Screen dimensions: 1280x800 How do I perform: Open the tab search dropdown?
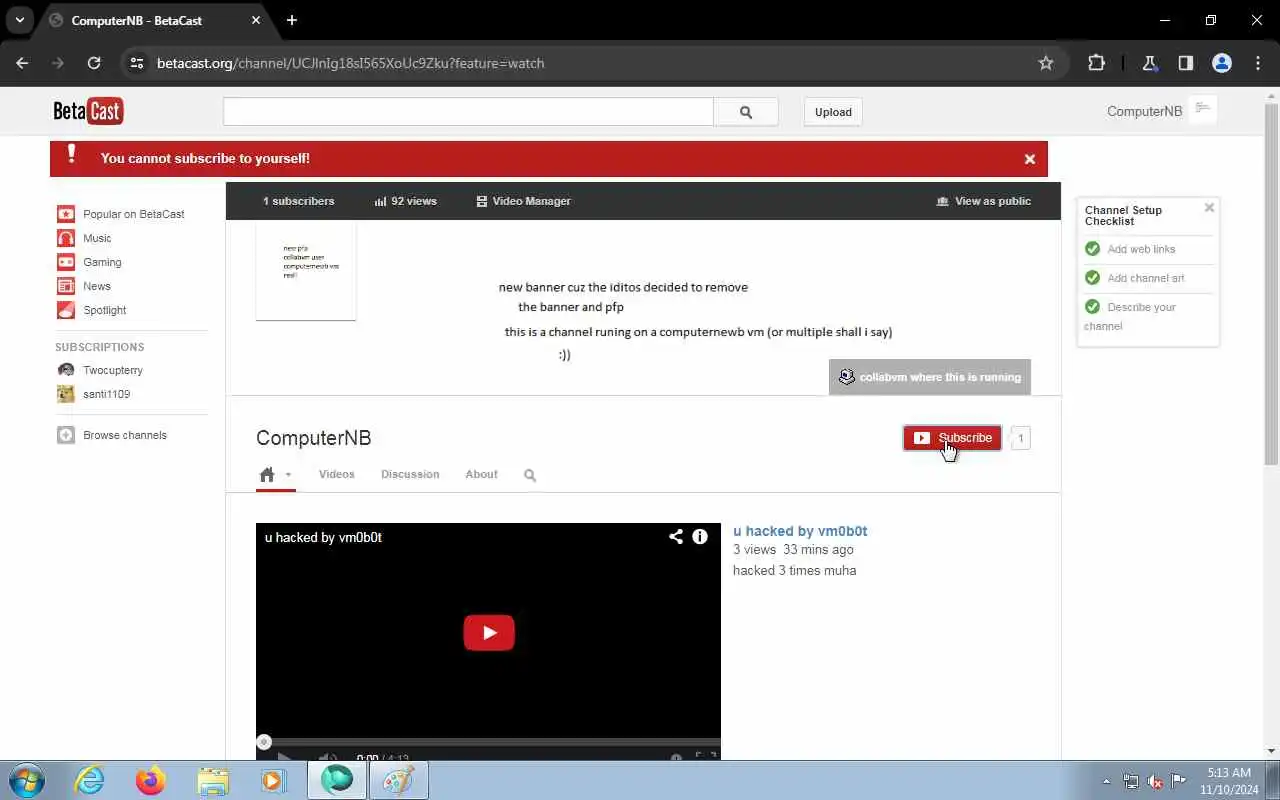coord(19,20)
